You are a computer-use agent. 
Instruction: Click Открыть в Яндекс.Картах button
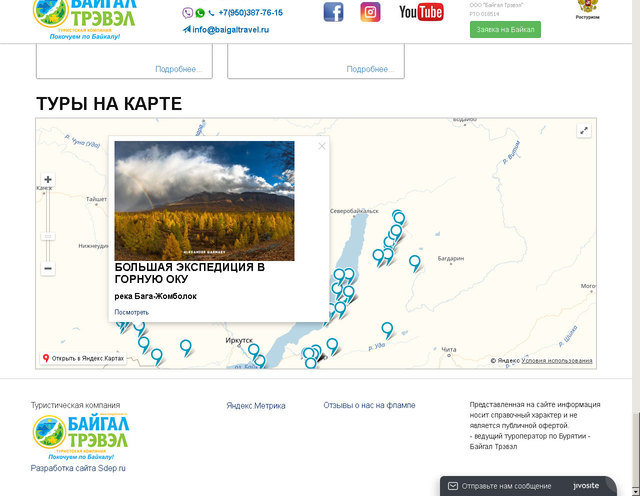[83, 358]
